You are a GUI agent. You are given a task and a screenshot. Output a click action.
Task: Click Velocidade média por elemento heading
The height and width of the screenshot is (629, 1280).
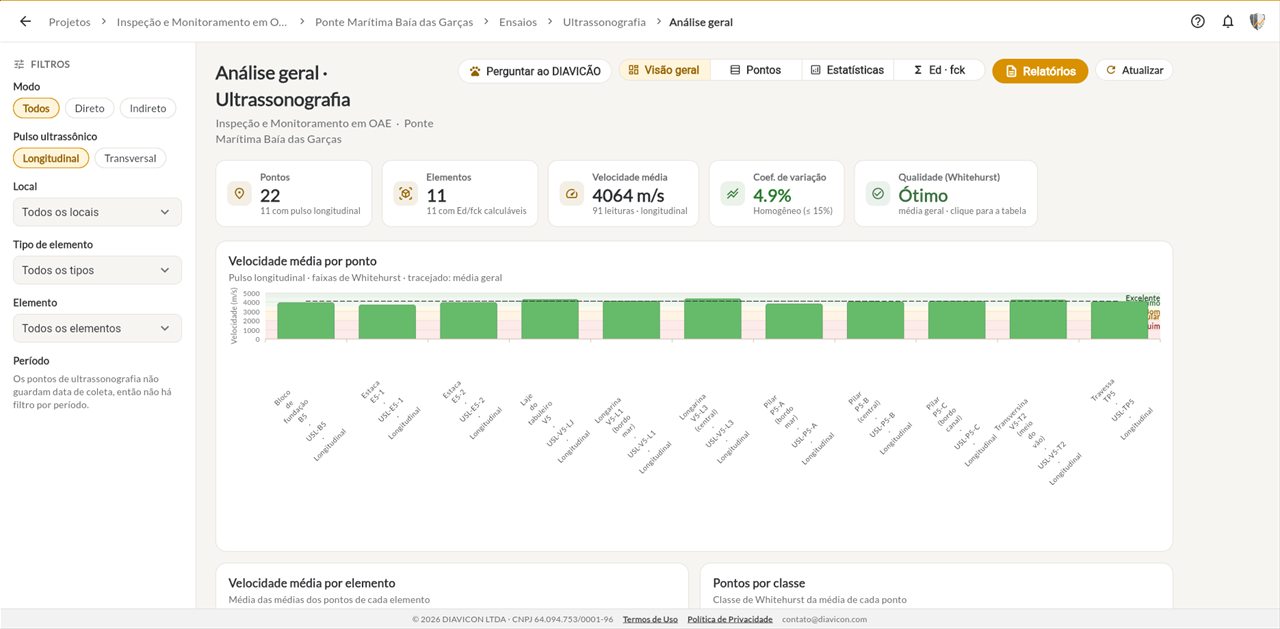point(312,583)
